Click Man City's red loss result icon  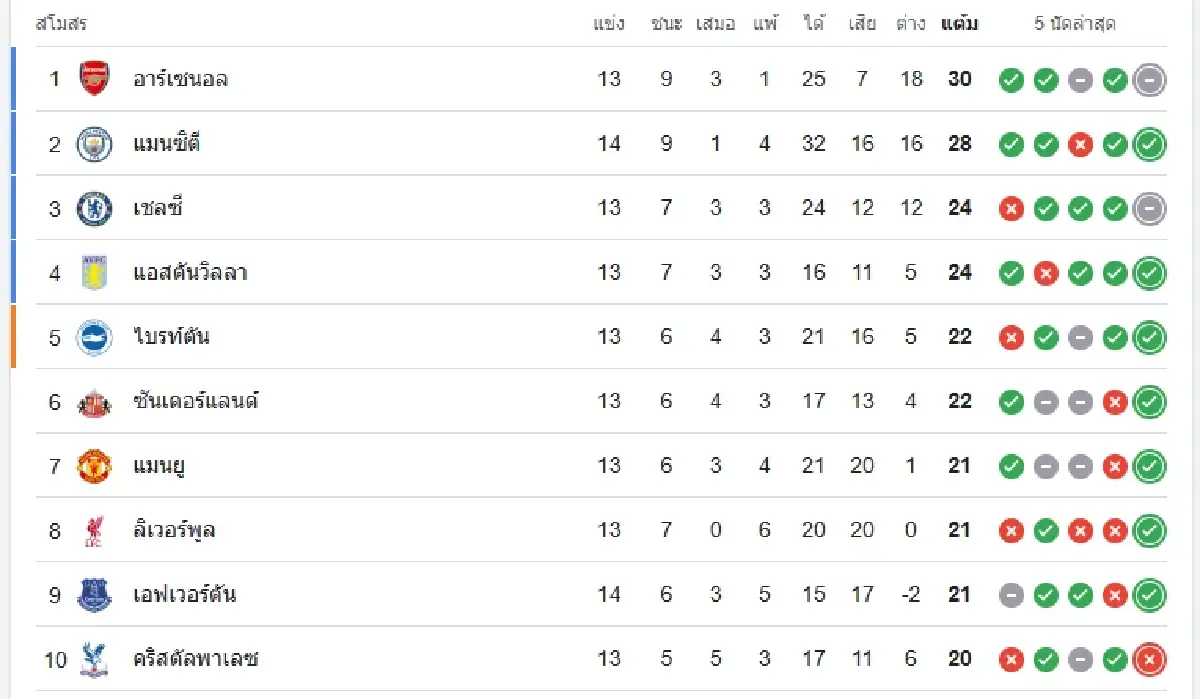pyautogui.click(x=1080, y=145)
